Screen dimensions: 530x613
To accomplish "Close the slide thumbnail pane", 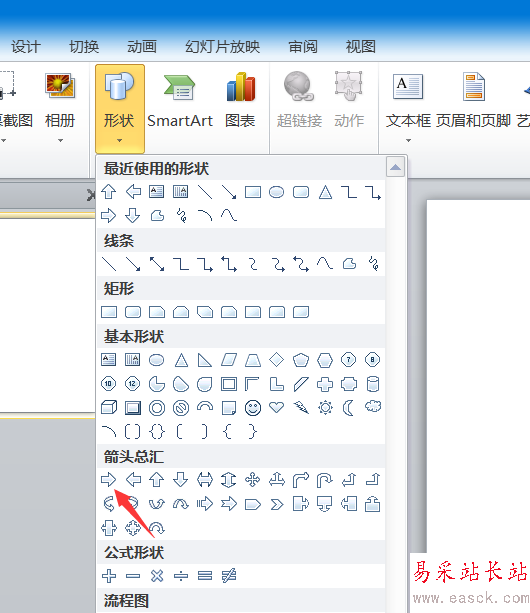I will pyautogui.click(x=91, y=195).
